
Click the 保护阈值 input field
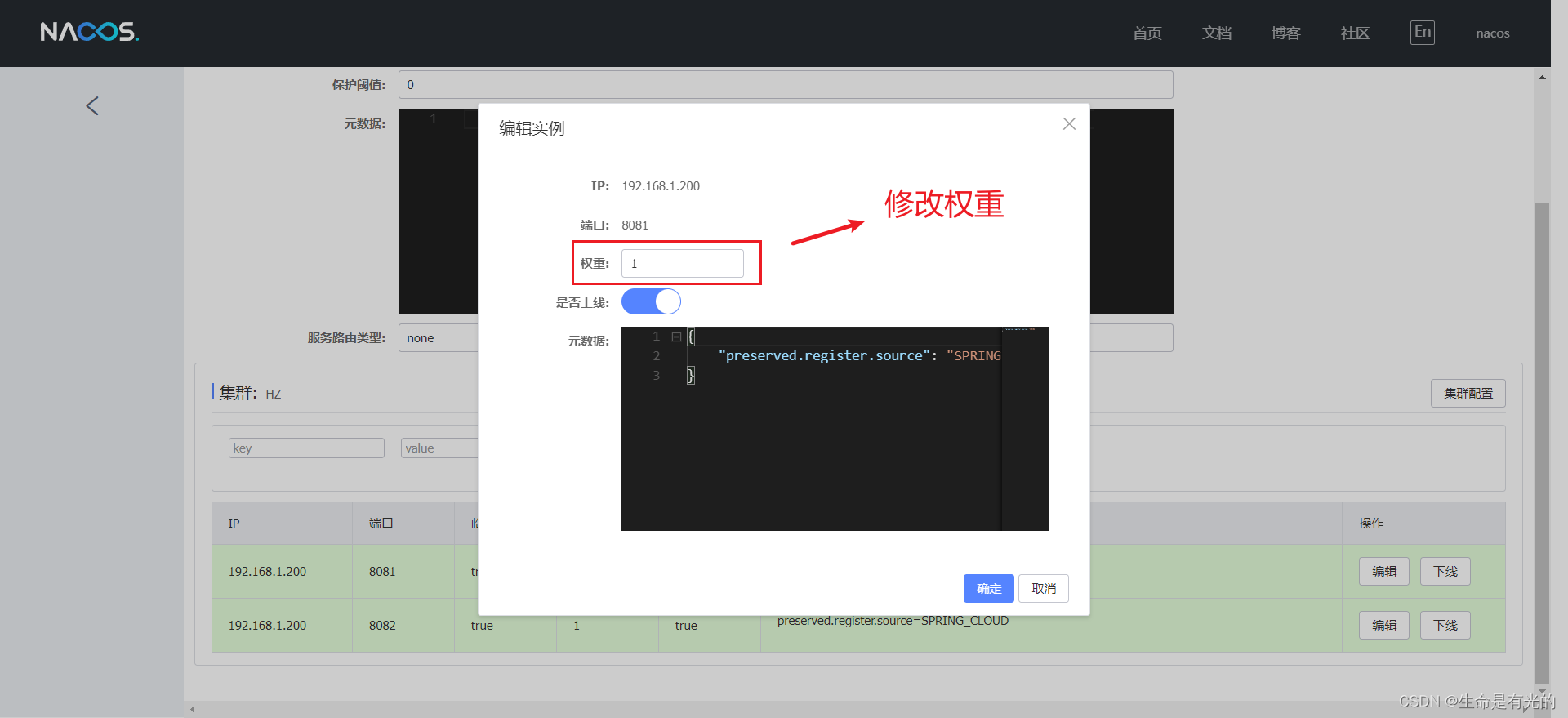coord(786,85)
